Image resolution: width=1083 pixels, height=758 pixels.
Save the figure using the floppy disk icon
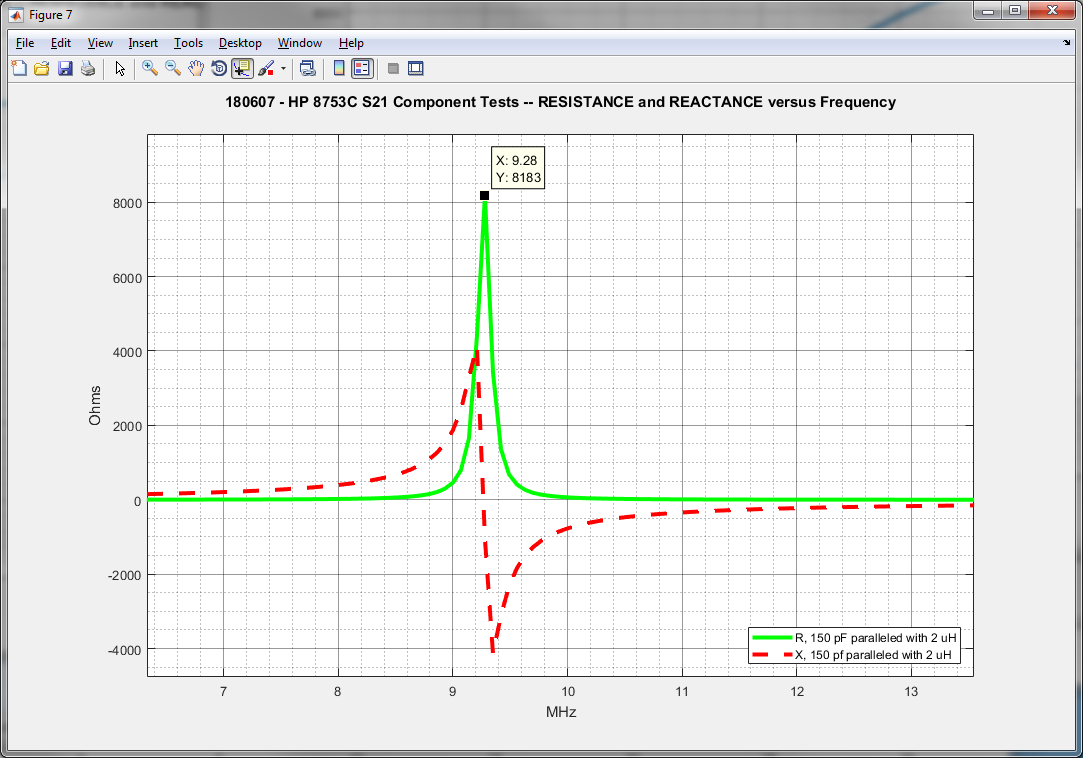[65, 68]
